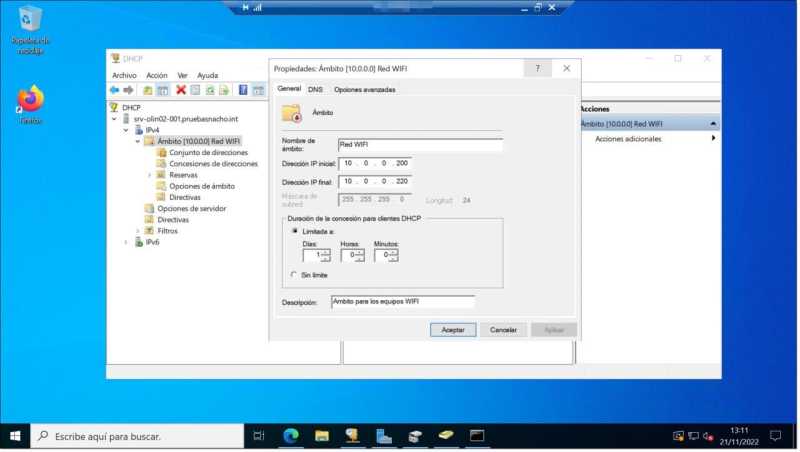Screen dimensions: 800x452
Task: Expand the IPv6 tree node
Action: (126, 242)
